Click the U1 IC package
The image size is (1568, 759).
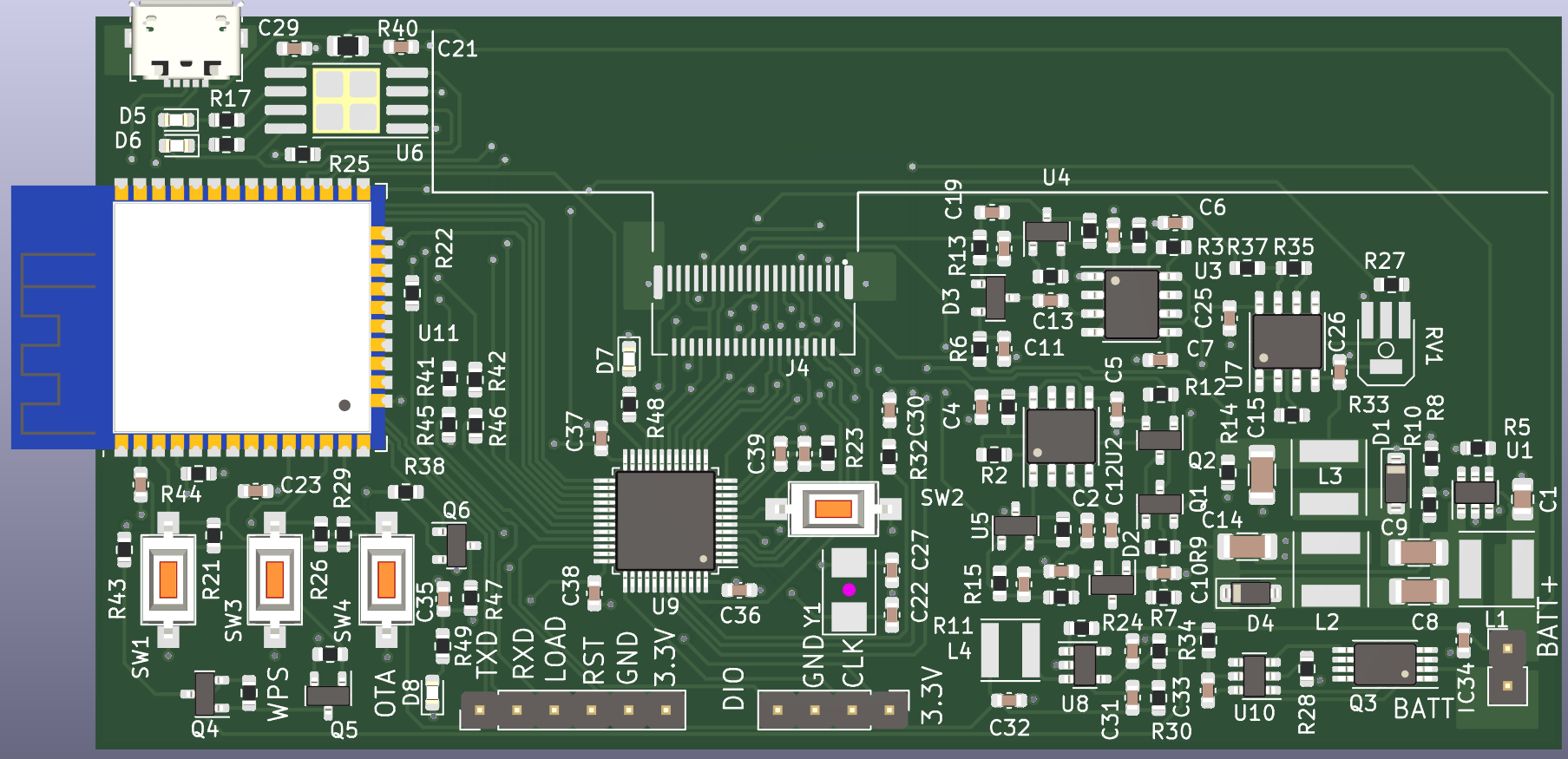pyautogui.click(x=1475, y=492)
